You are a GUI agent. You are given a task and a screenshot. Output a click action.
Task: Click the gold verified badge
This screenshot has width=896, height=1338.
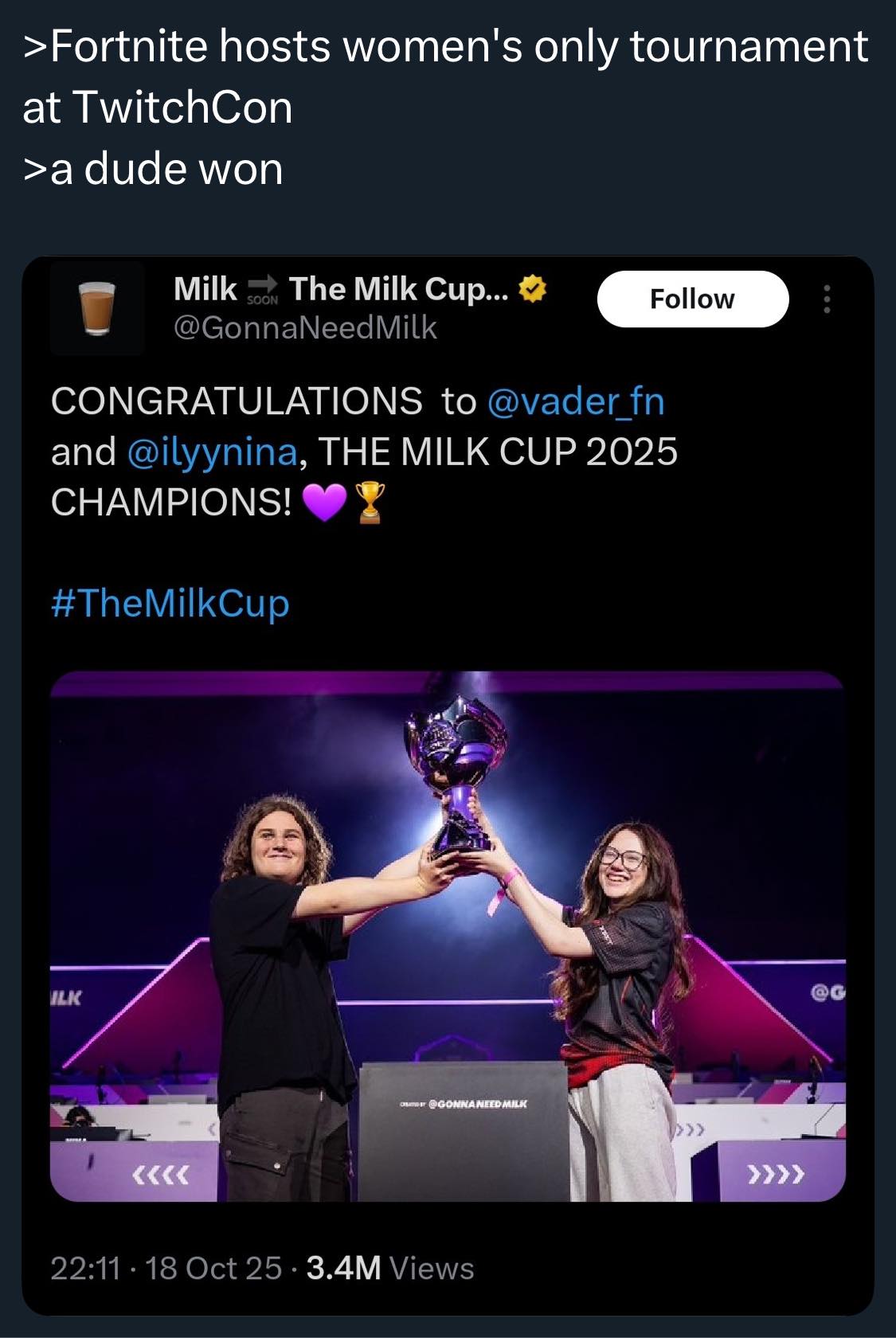click(x=532, y=289)
